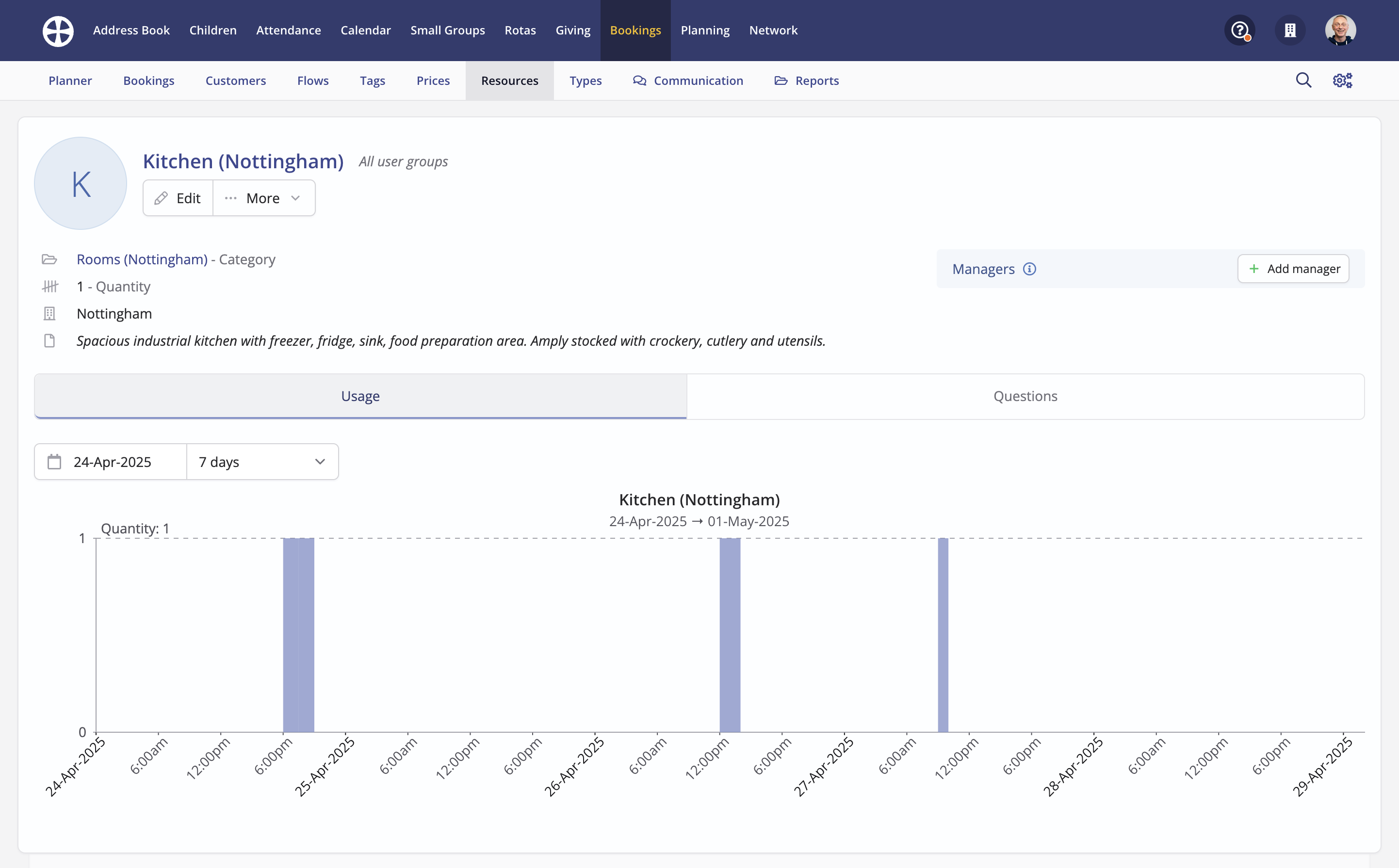Switch to the Questions tab
Image resolution: width=1399 pixels, height=868 pixels.
tap(1025, 396)
